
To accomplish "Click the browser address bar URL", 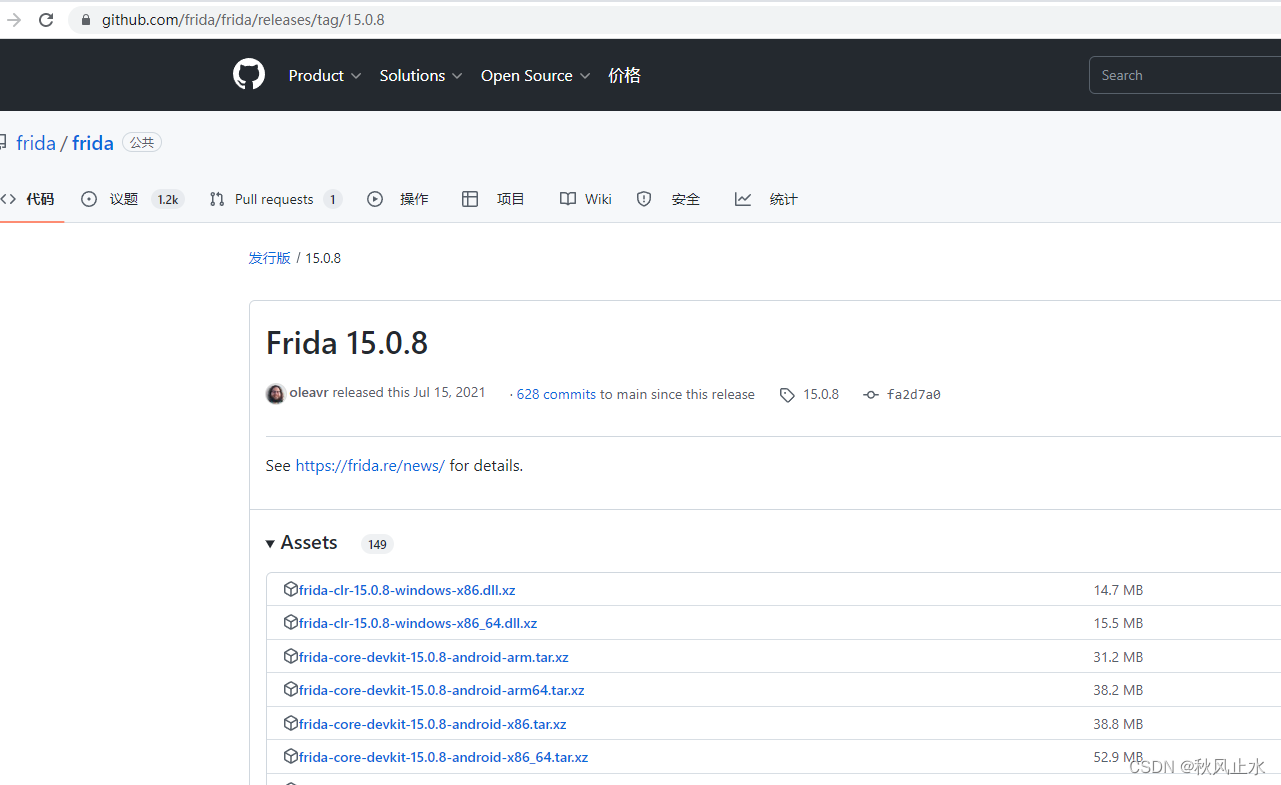I will (x=243, y=20).
